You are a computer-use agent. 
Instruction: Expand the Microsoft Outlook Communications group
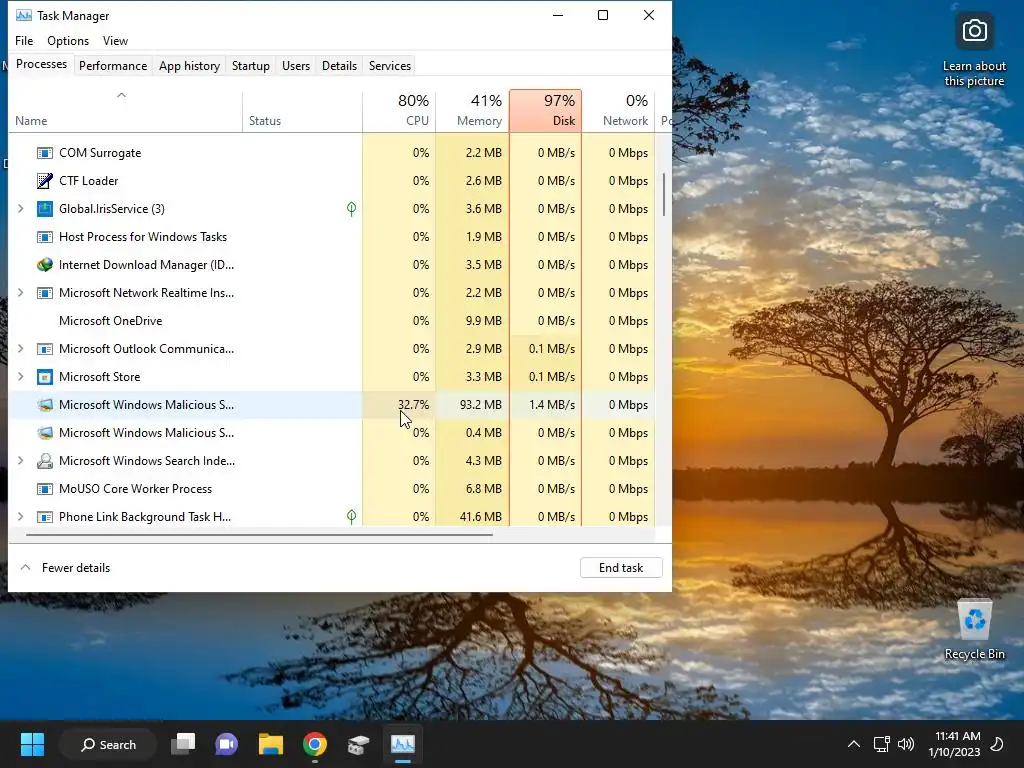coord(21,349)
